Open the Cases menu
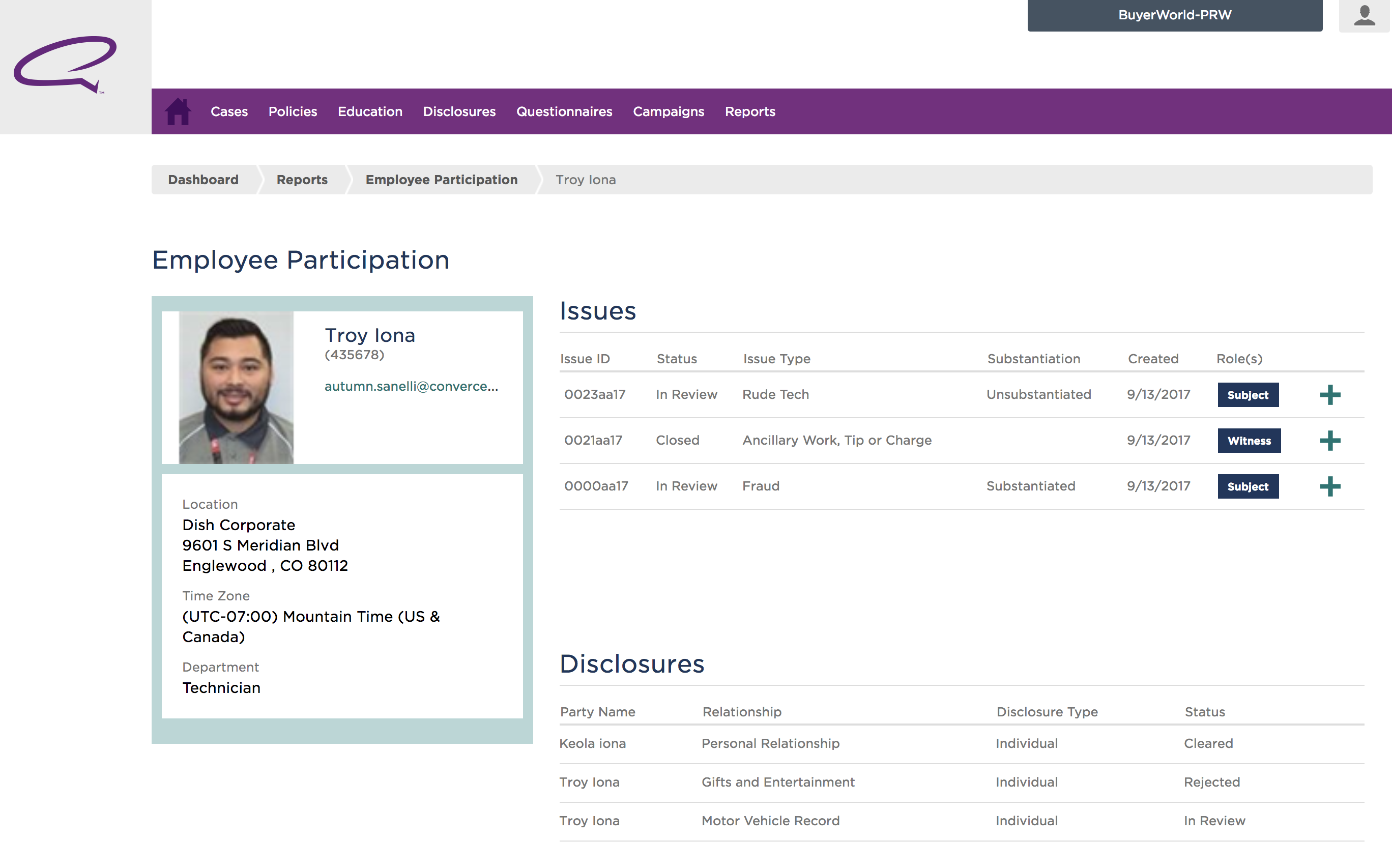Image resolution: width=1392 pixels, height=868 pixels. click(x=229, y=111)
